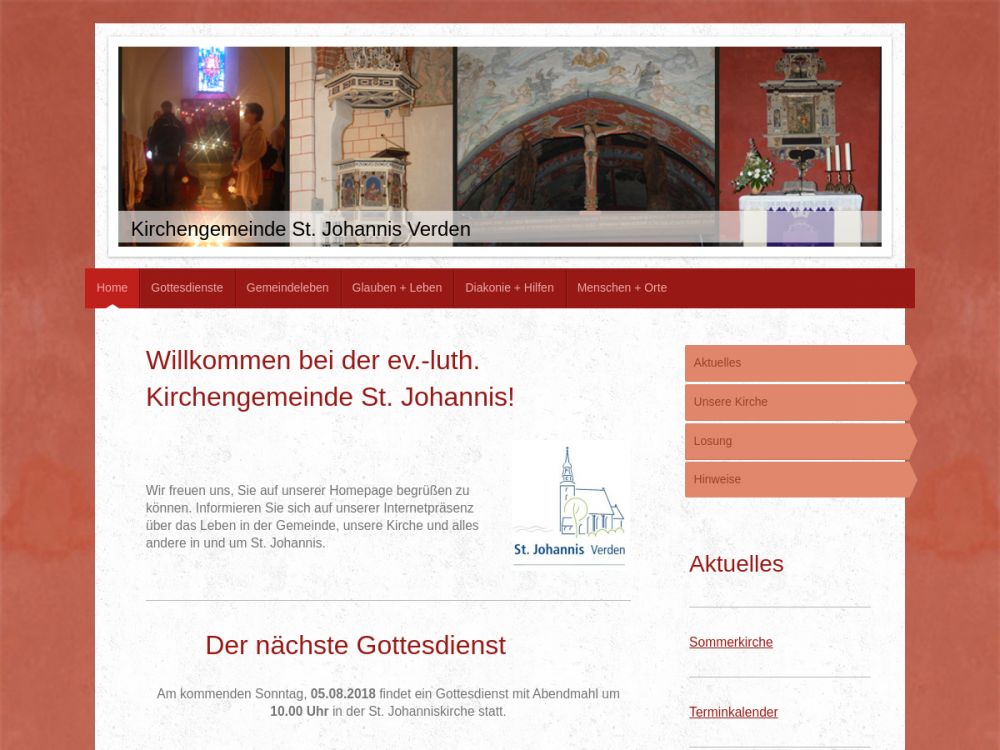The height and width of the screenshot is (750, 1000).
Task: Click the Aktuelles section heading in sidebar
Action: pyautogui.click(x=736, y=564)
